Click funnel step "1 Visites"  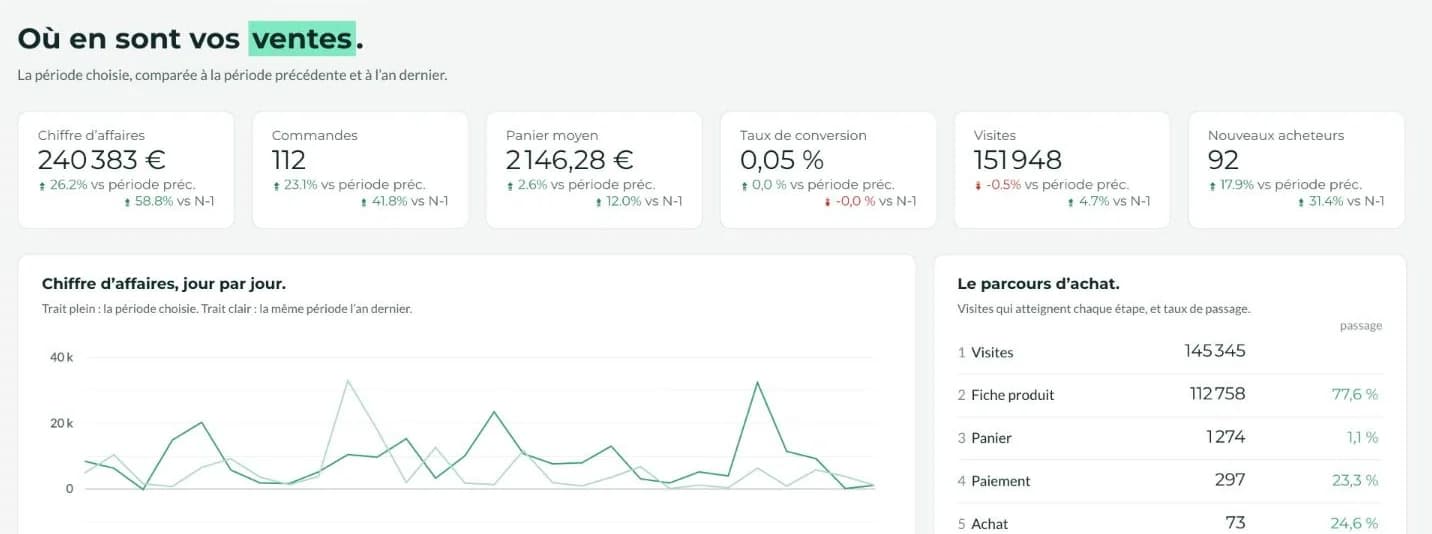pyautogui.click(x=985, y=352)
